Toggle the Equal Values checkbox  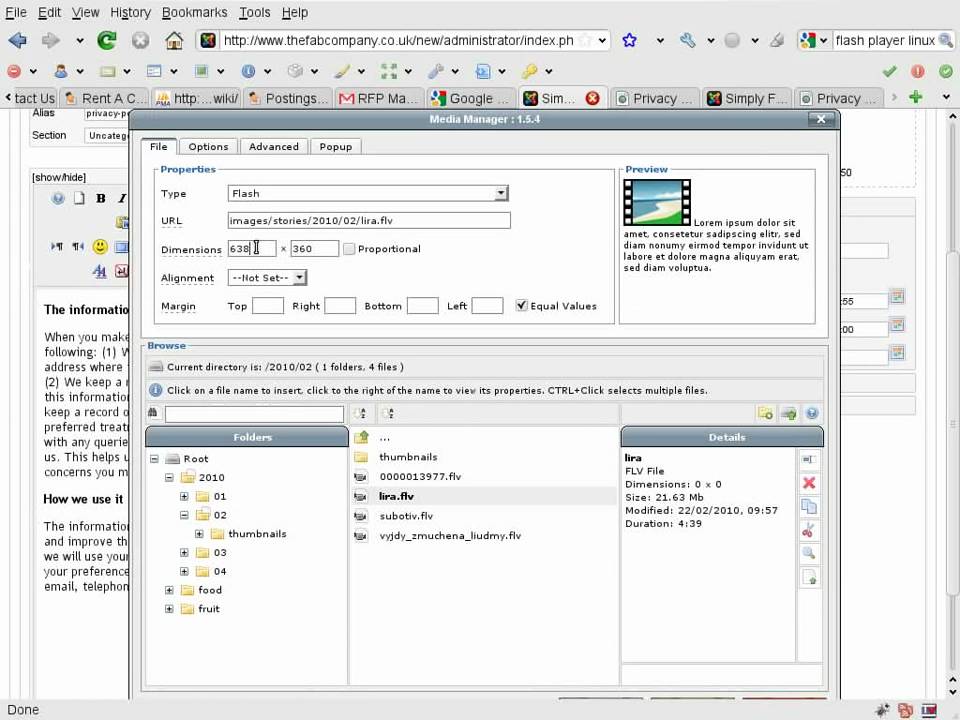click(x=521, y=305)
